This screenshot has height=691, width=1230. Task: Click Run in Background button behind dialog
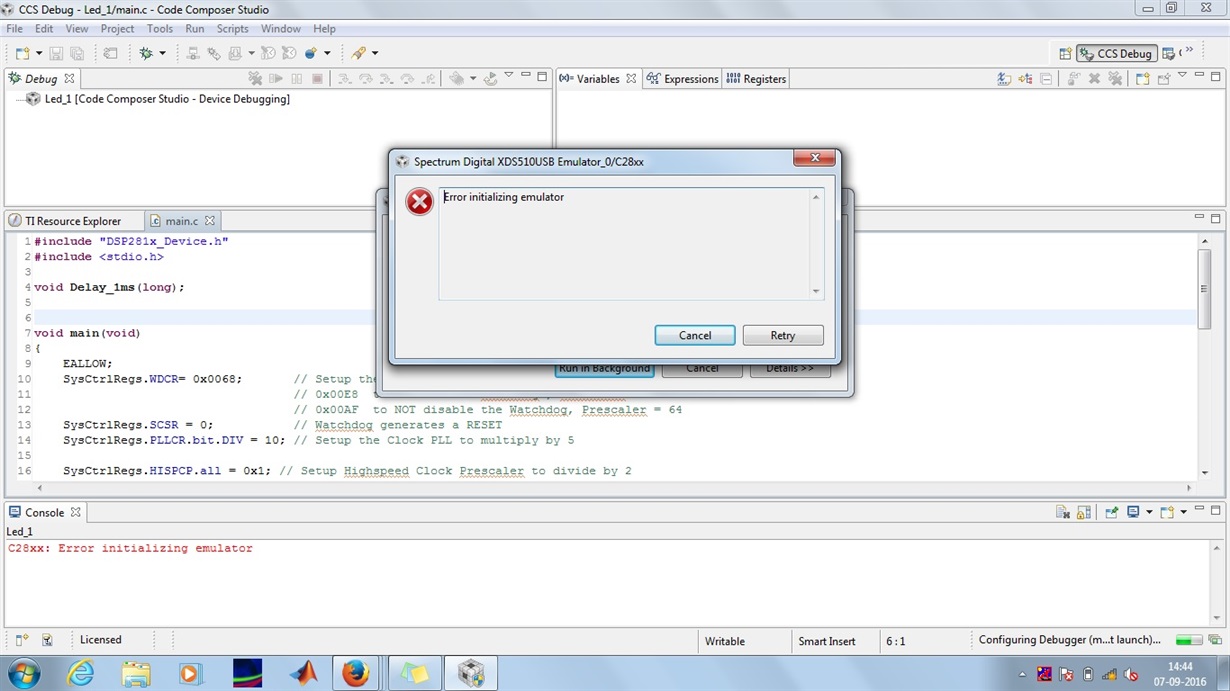pos(604,369)
